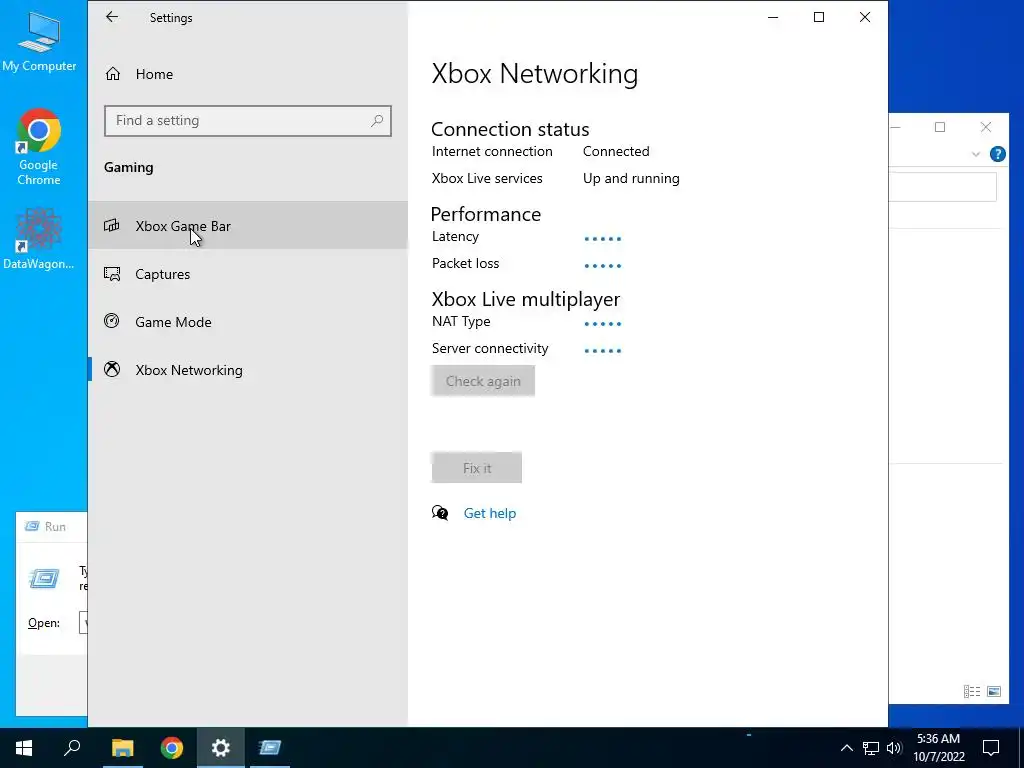This screenshot has height=768, width=1024.
Task: Click the search magnifier in Find a setting
Action: click(x=377, y=121)
